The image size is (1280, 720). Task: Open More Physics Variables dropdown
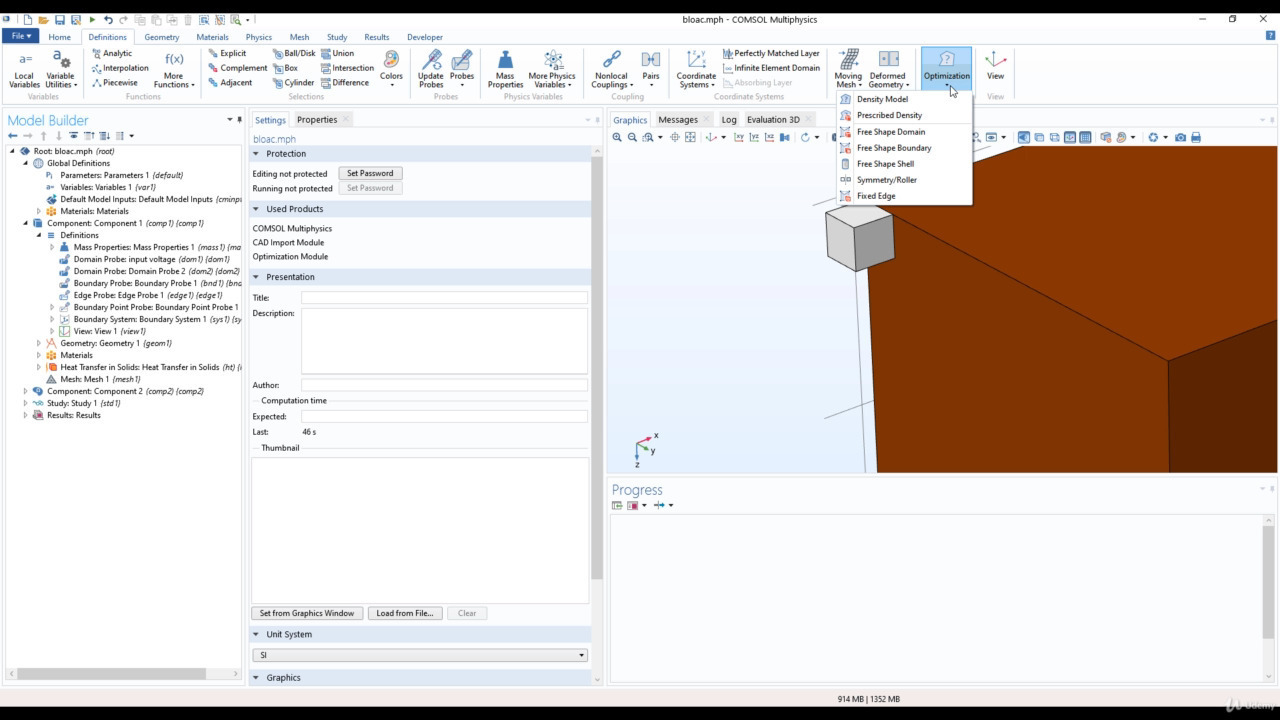[552, 69]
